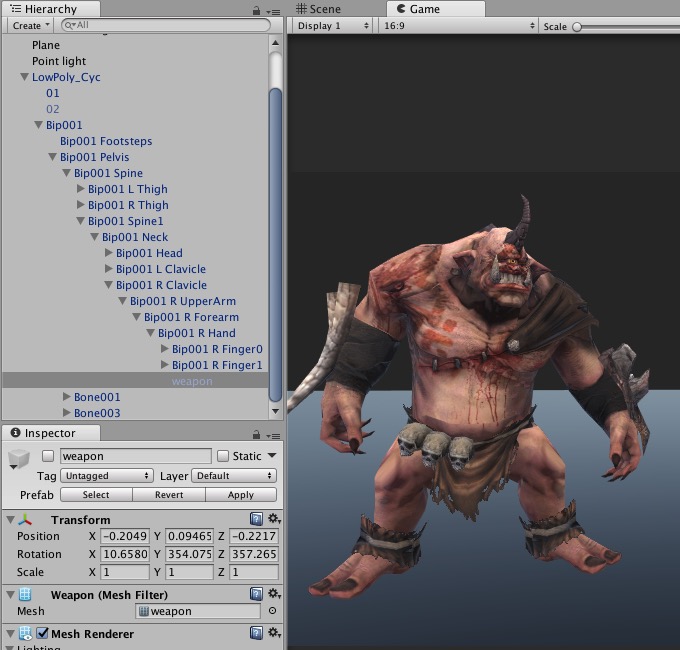Click the Position X field
680x650 pixels.
(125, 536)
